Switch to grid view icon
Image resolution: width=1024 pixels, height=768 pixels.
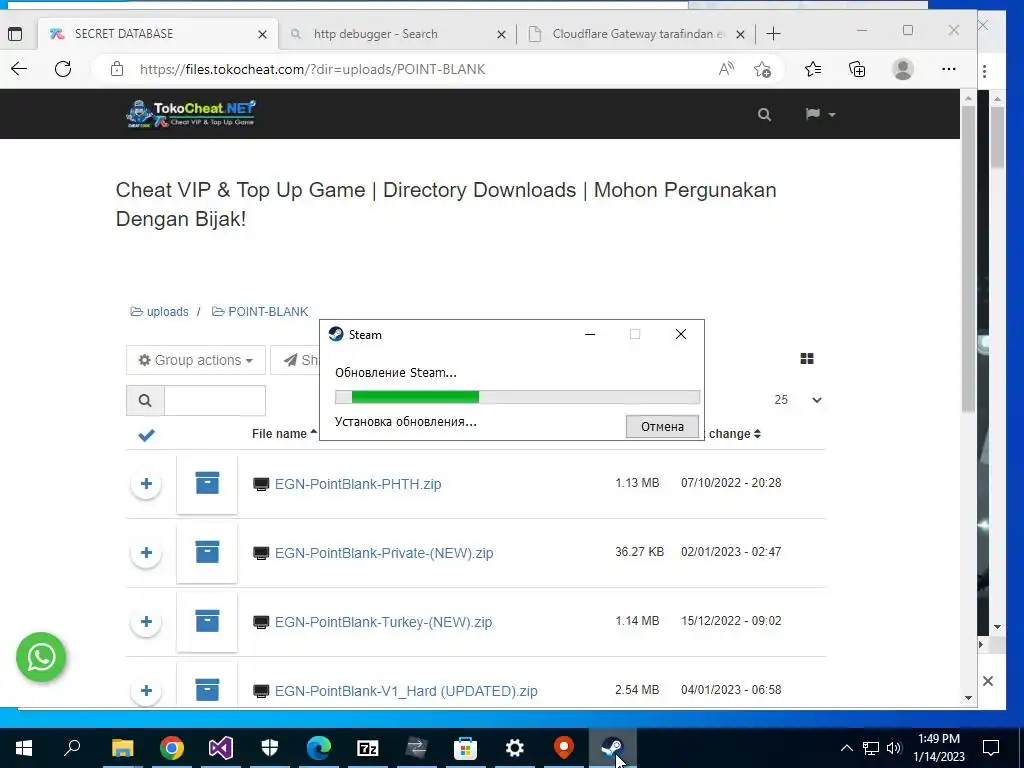pyautogui.click(x=807, y=359)
